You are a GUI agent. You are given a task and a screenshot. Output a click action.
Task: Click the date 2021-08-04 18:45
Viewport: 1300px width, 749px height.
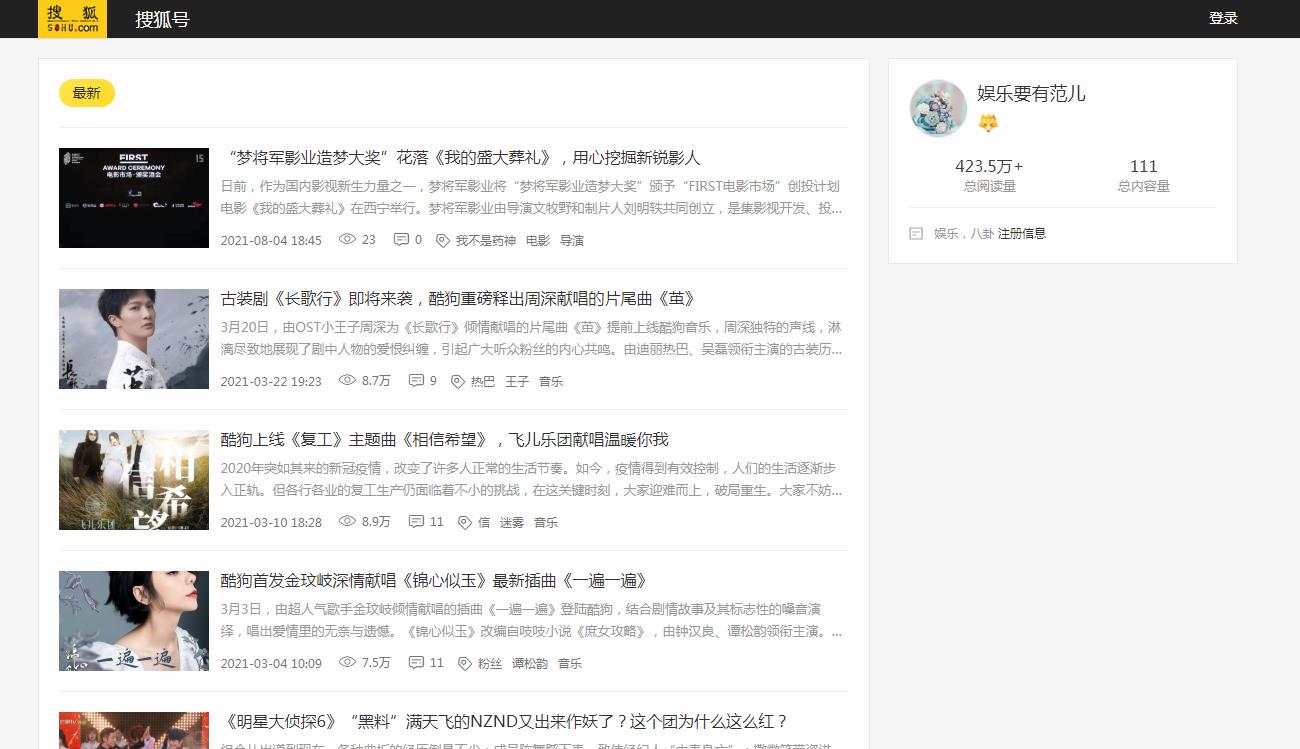pyautogui.click(x=271, y=241)
